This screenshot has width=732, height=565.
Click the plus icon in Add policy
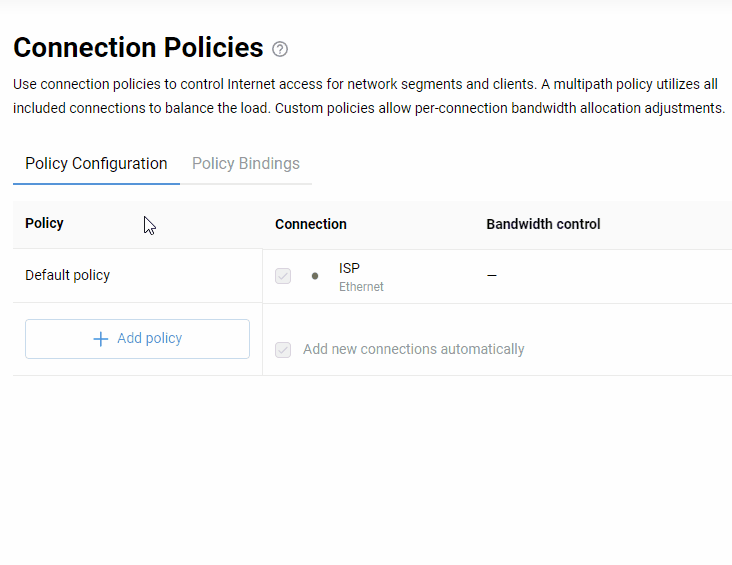coord(100,339)
